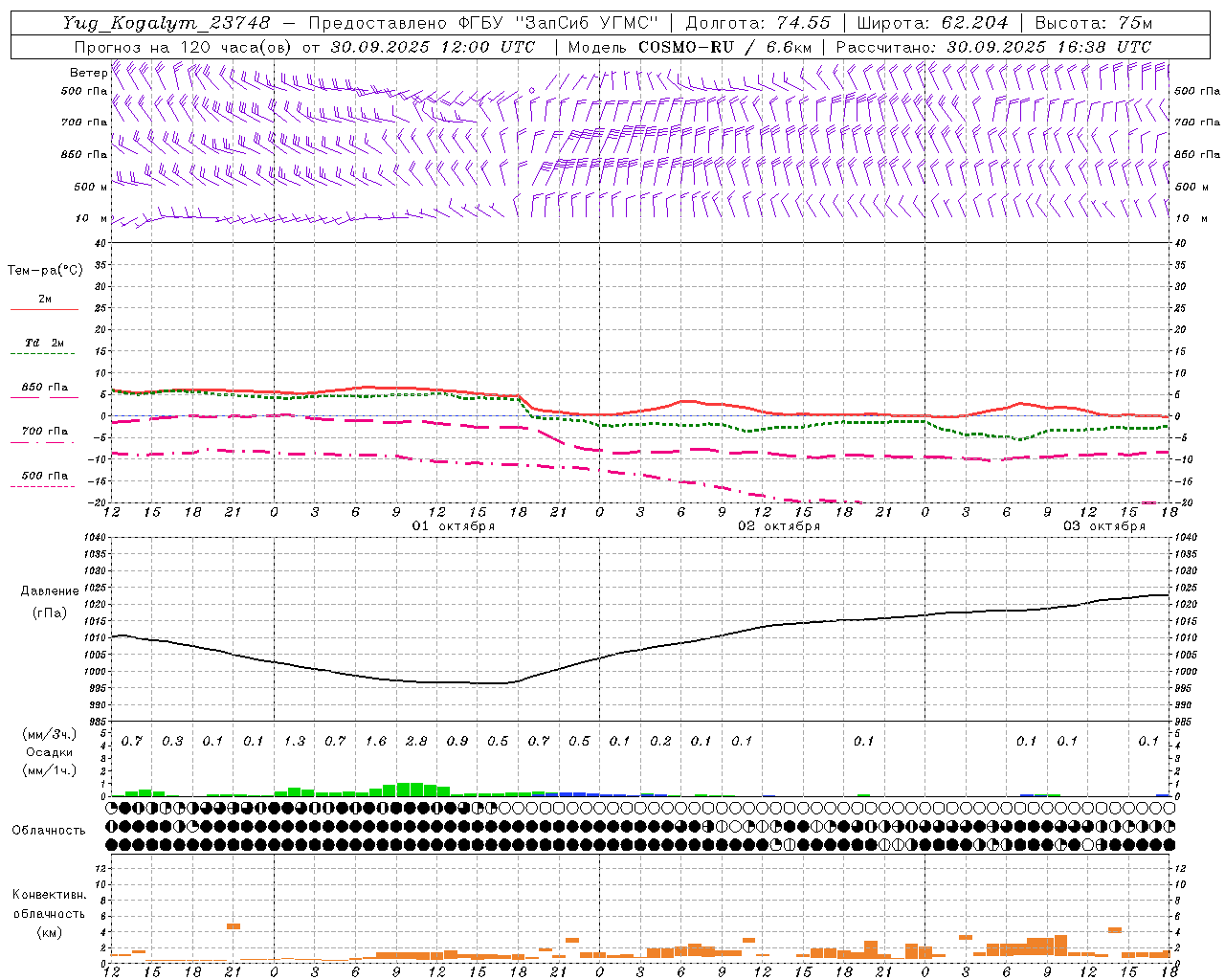Click the 'Тем-ра(°C)' temperature label
The width and height of the screenshot is (1225, 980).
coord(45,271)
